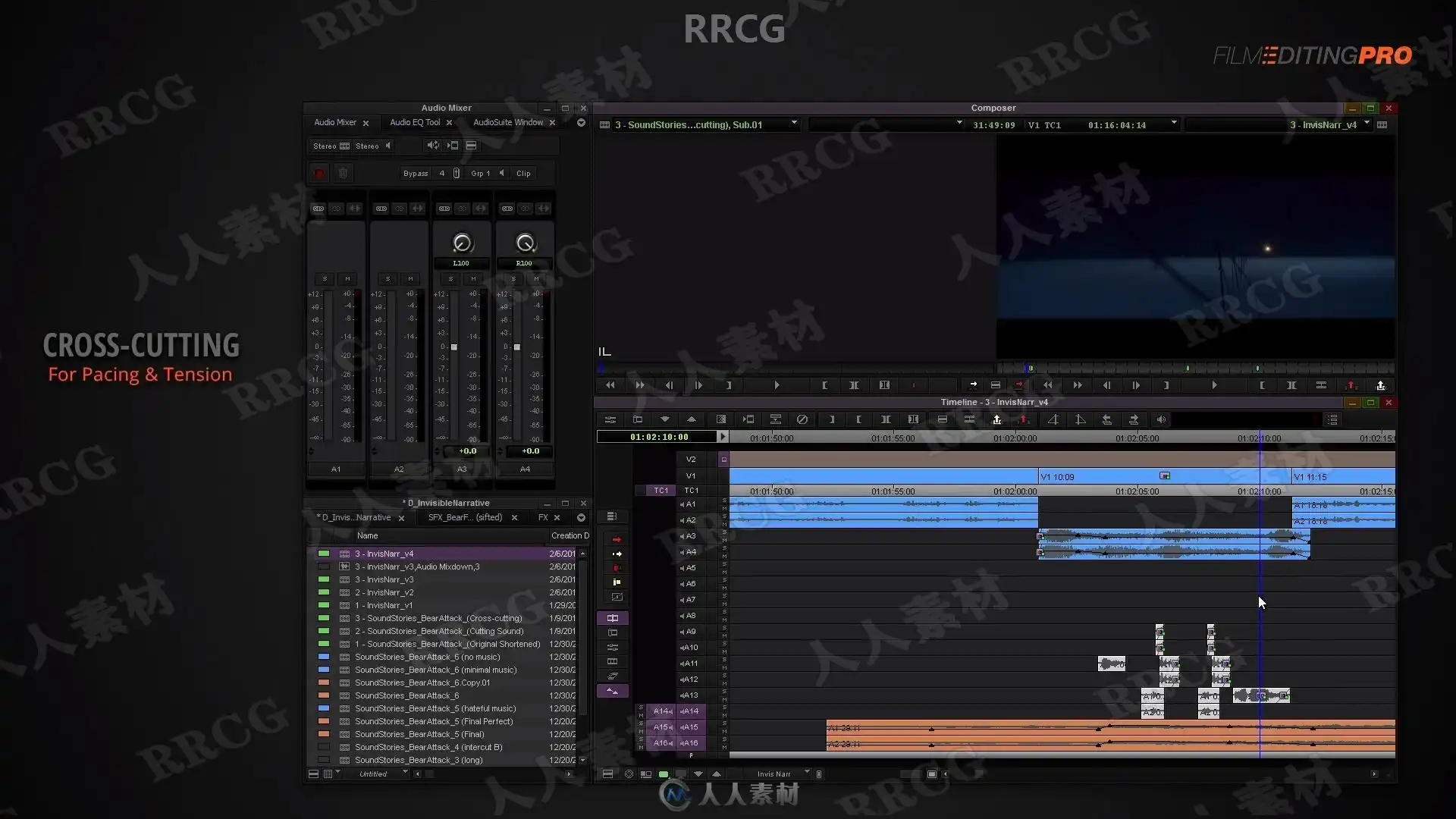Switch to the SFX_BearF (sifted) bin tab
This screenshot has width=1456, height=819.
coord(465,518)
